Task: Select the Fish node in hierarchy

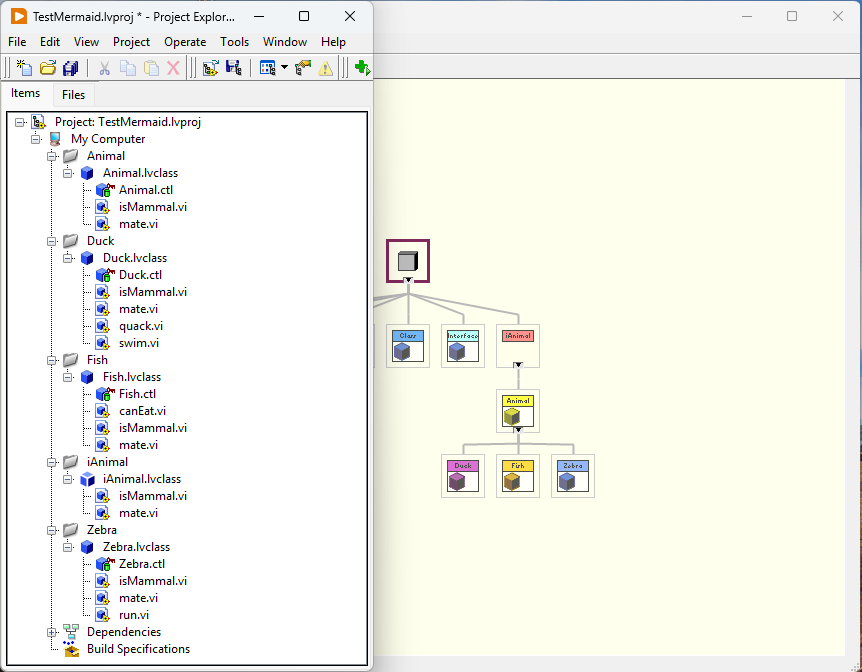Action: point(518,476)
